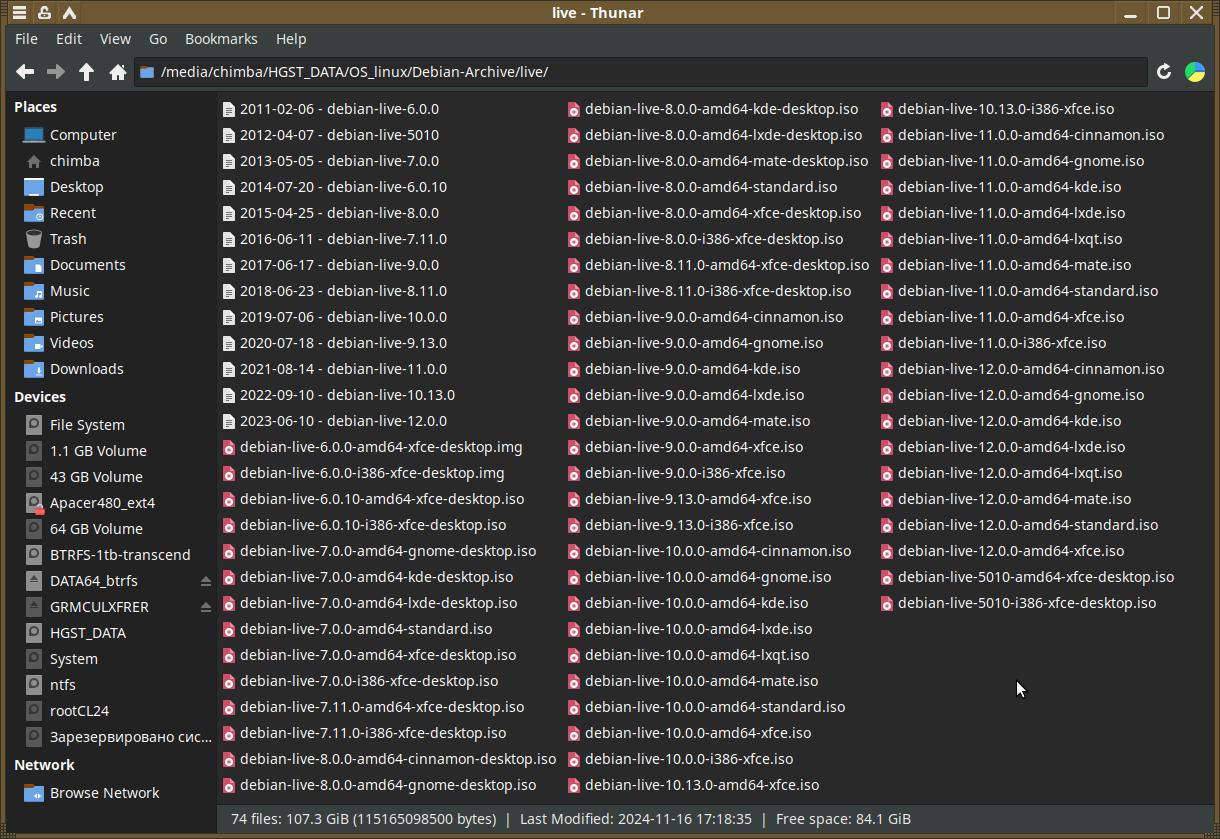Open Computer in Places sidebar

click(70, 135)
